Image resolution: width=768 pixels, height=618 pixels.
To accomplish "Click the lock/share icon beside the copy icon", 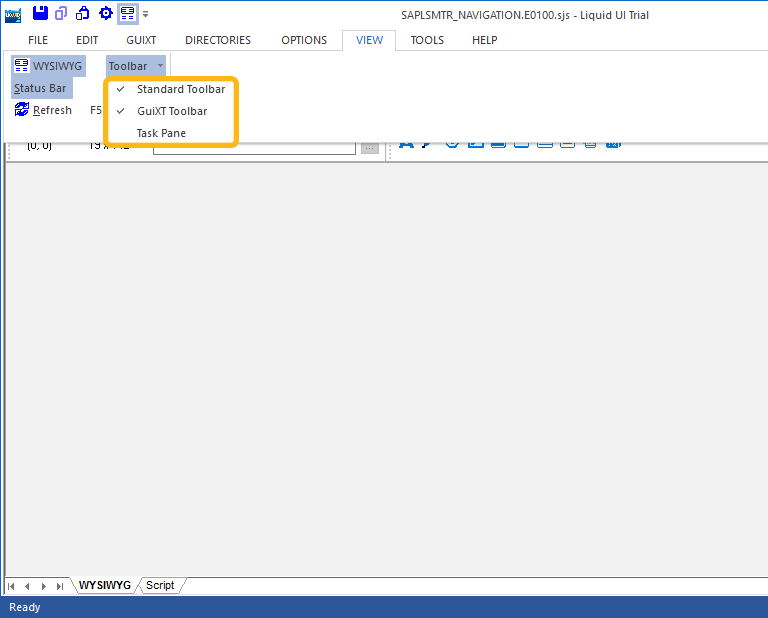I will 83,13.
